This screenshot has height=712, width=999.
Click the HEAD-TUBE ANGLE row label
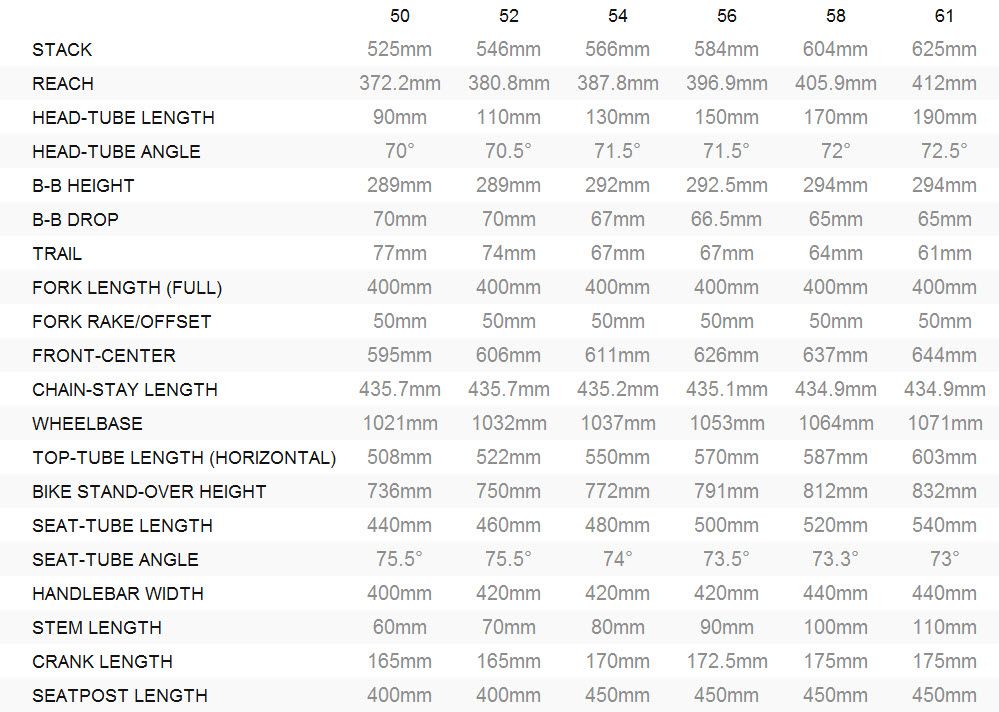[117, 152]
